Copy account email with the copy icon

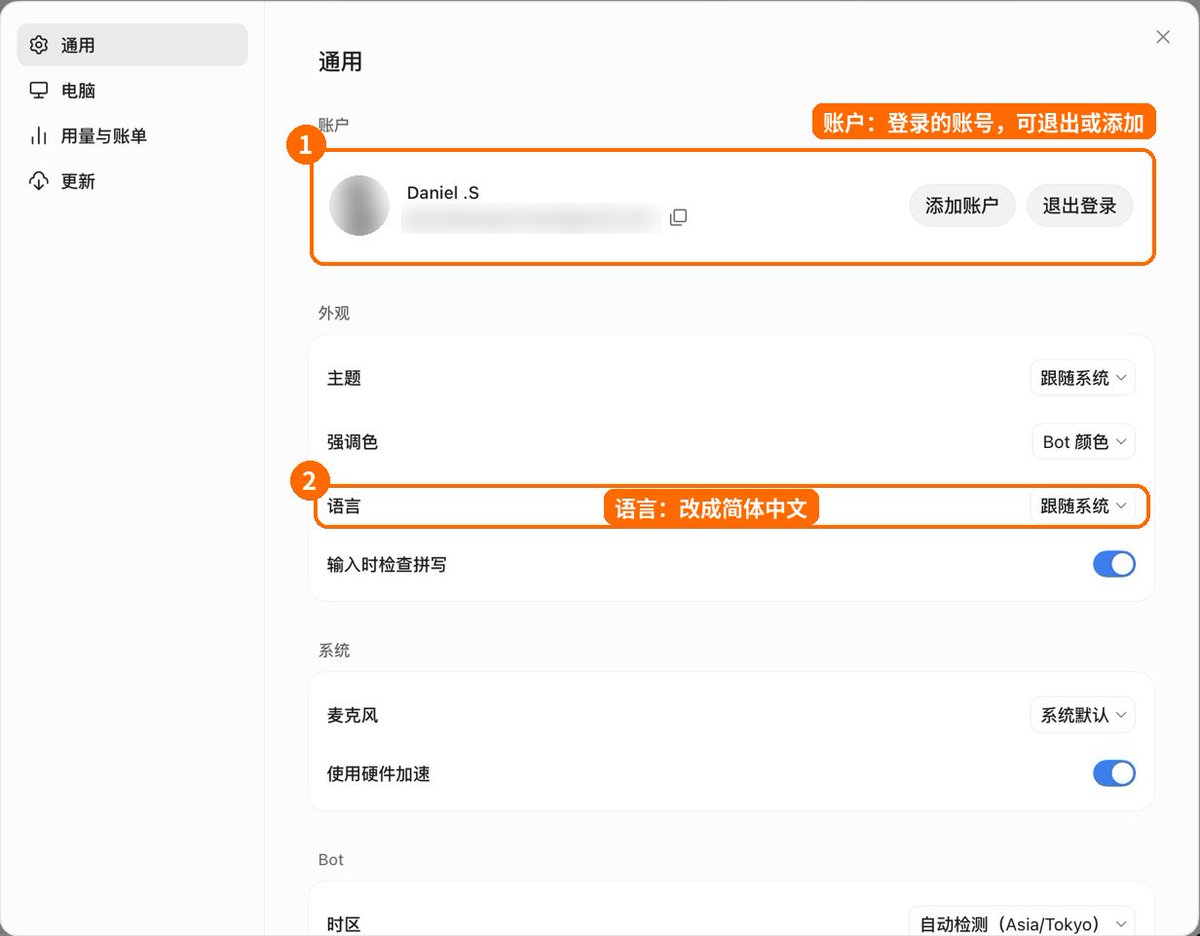click(x=678, y=217)
